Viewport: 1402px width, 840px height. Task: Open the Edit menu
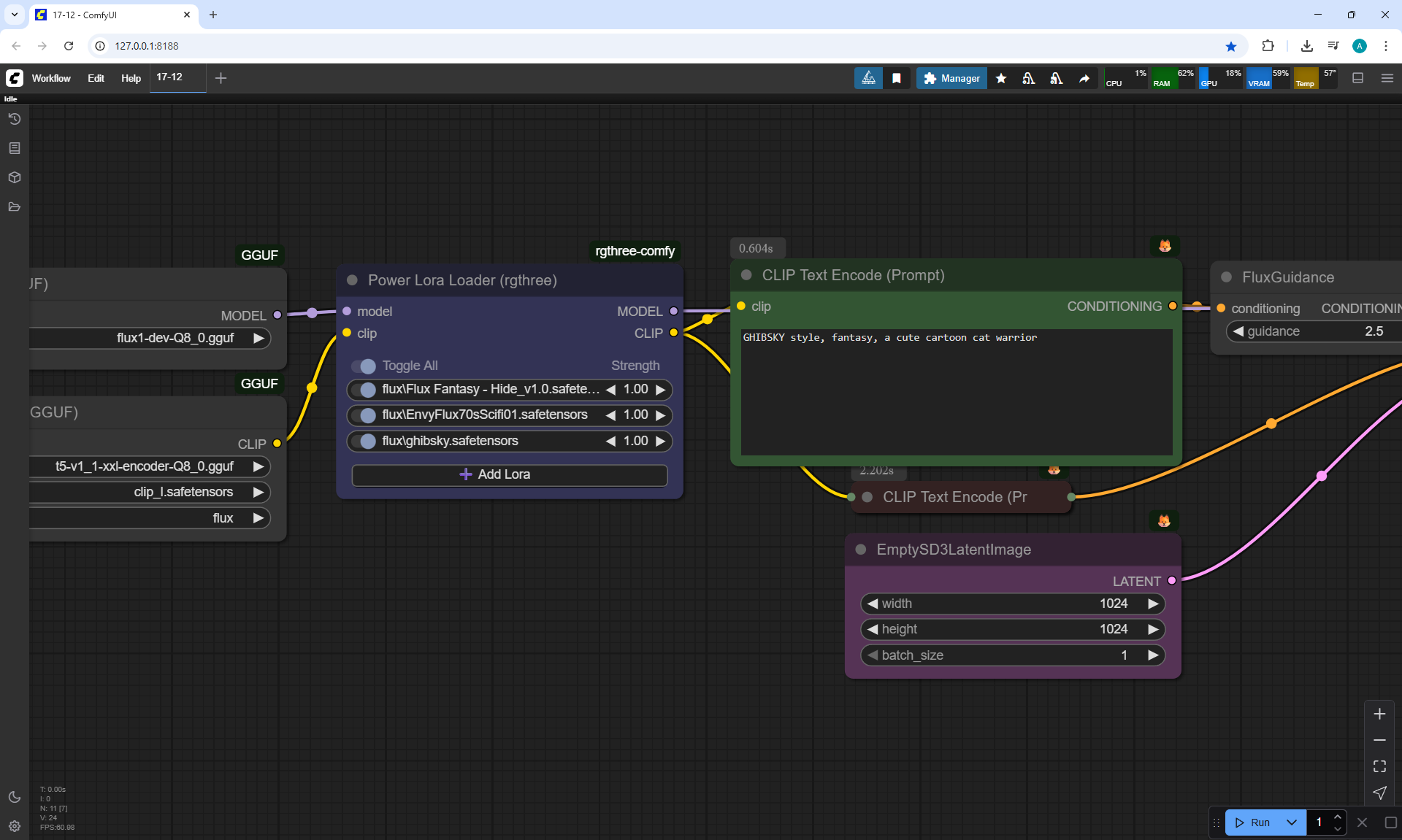96,78
